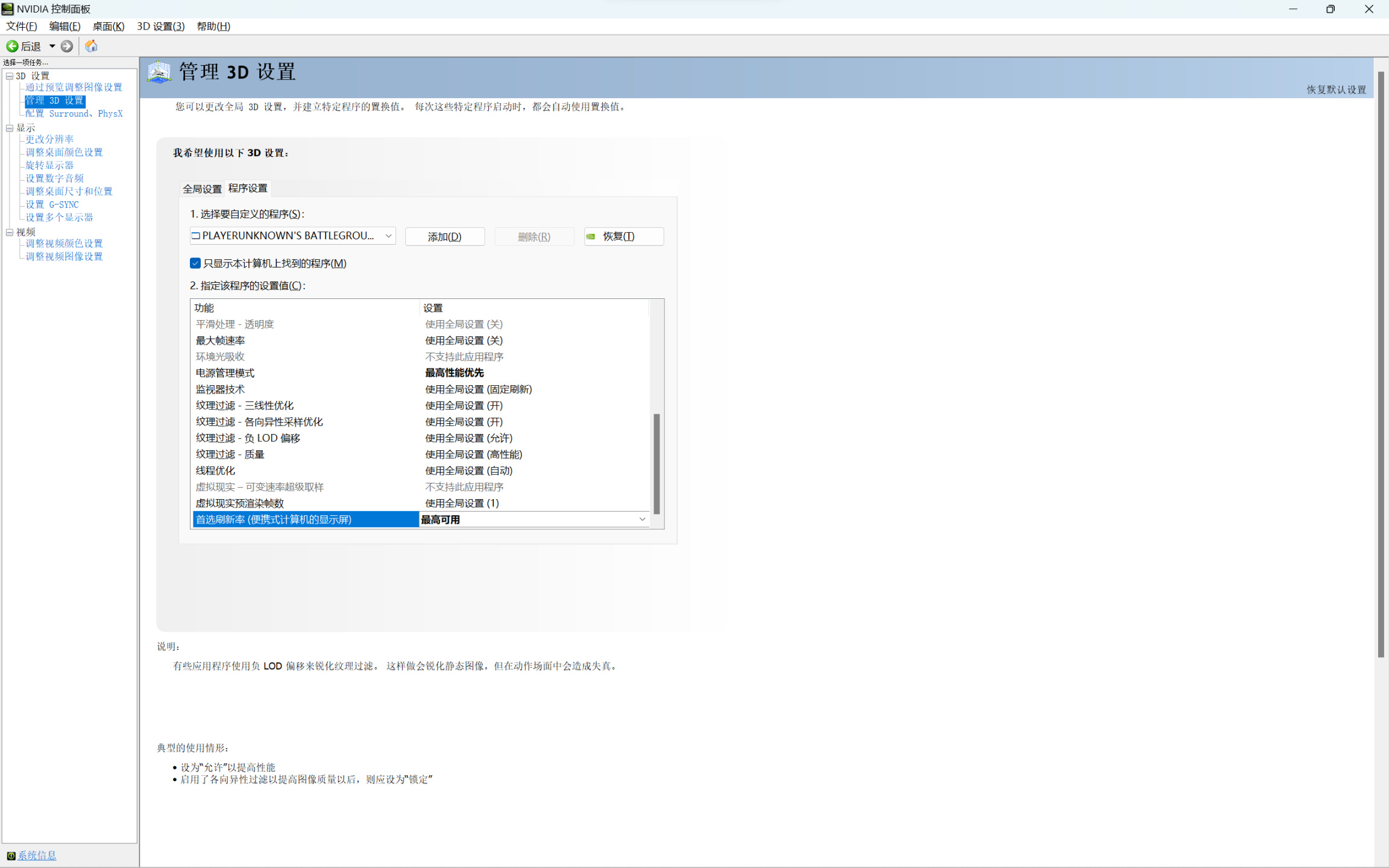Click the Forward arrow icon in toolbar
Screen dimensions: 1389x868
point(67,46)
